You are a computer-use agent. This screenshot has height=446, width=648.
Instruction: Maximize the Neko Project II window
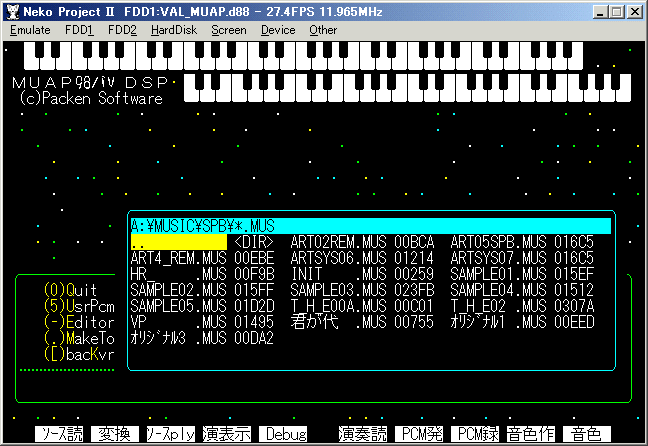pyautogui.click(x=617, y=12)
